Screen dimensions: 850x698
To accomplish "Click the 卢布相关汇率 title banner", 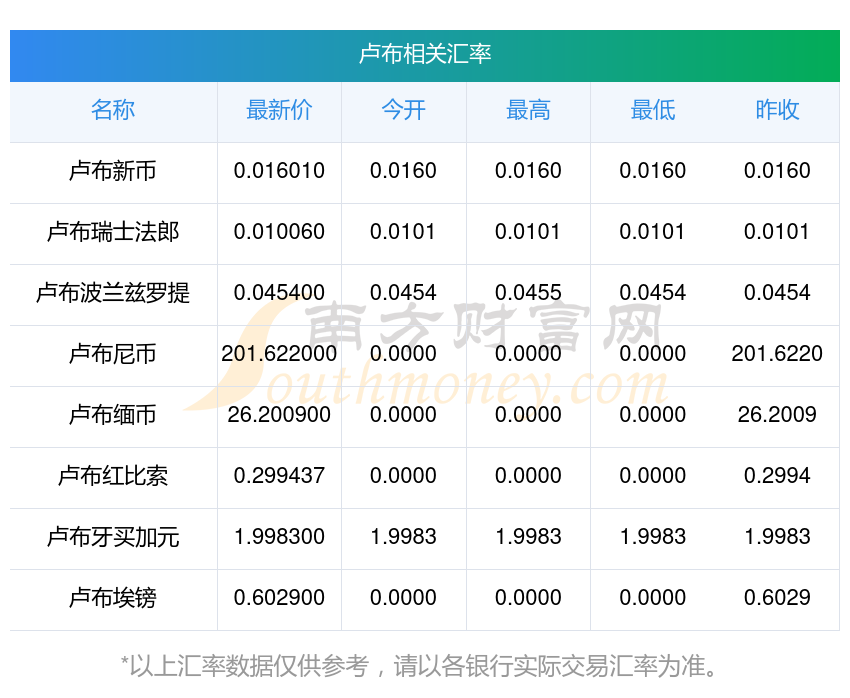I will [425, 55].
